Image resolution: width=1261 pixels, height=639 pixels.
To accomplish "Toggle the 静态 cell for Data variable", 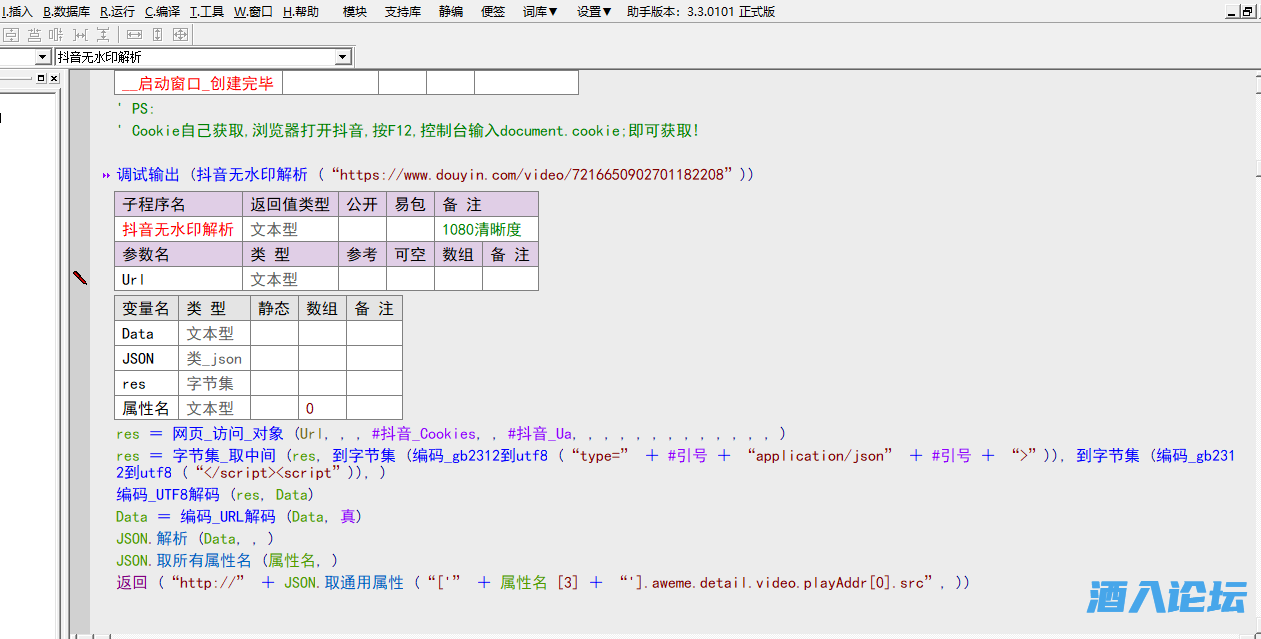I will pos(274,334).
